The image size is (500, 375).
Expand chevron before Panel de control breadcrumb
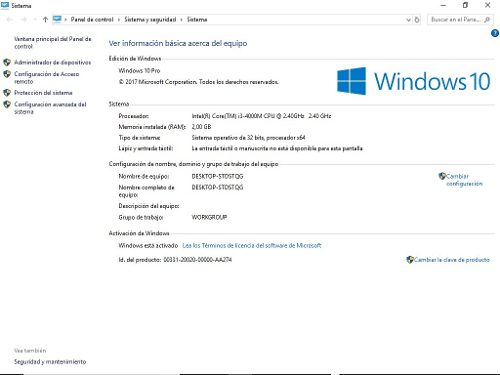[65, 20]
